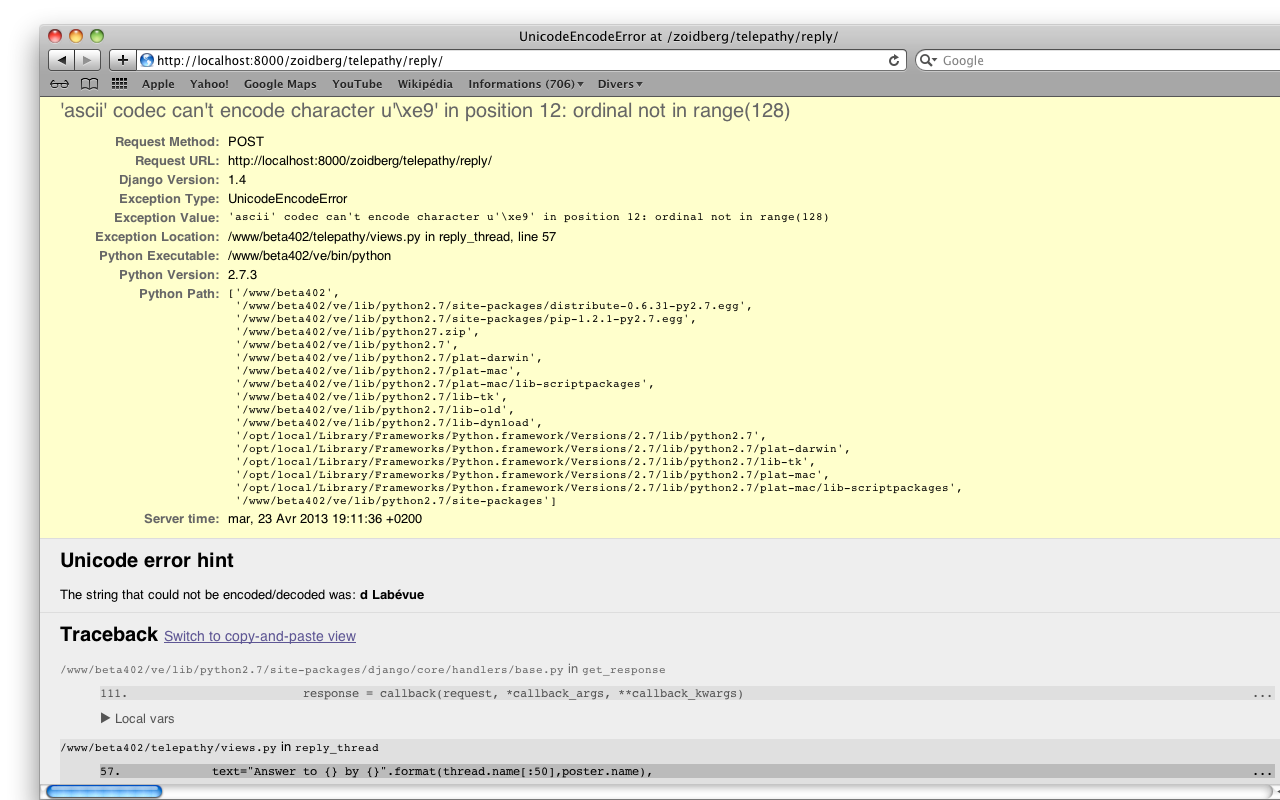1280x800 pixels.
Task: Click the Traceback heading
Action: click(x=109, y=635)
